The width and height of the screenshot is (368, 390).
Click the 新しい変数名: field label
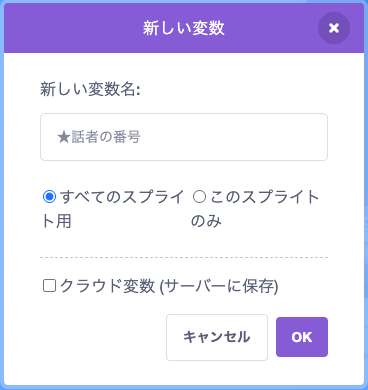click(90, 89)
